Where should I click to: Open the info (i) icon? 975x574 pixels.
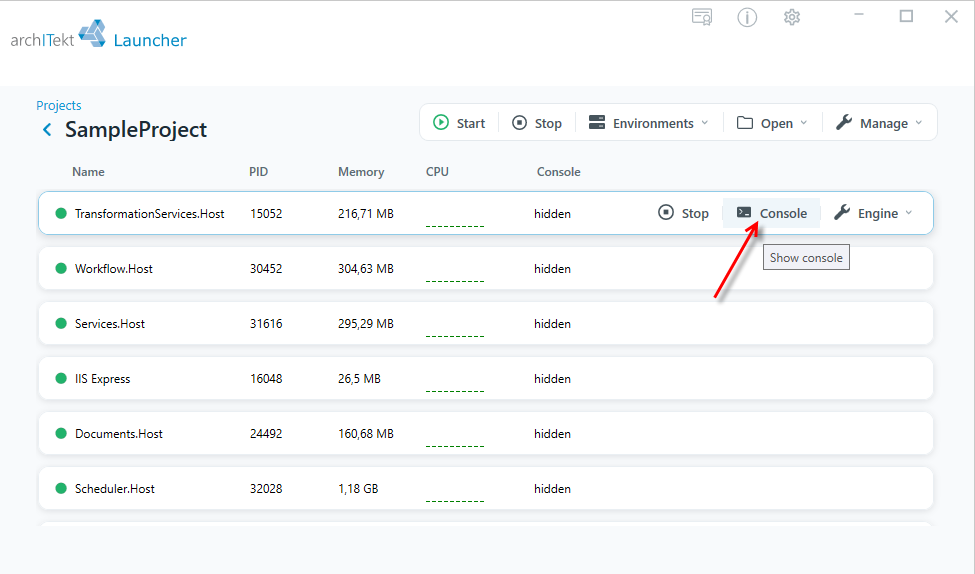pyautogui.click(x=747, y=17)
